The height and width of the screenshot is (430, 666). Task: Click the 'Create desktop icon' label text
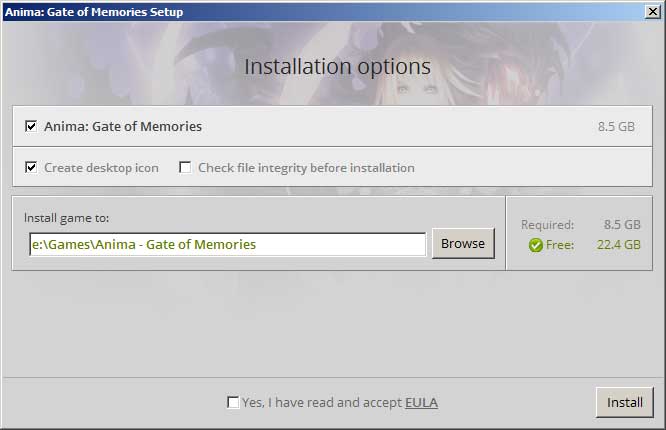click(102, 168)
